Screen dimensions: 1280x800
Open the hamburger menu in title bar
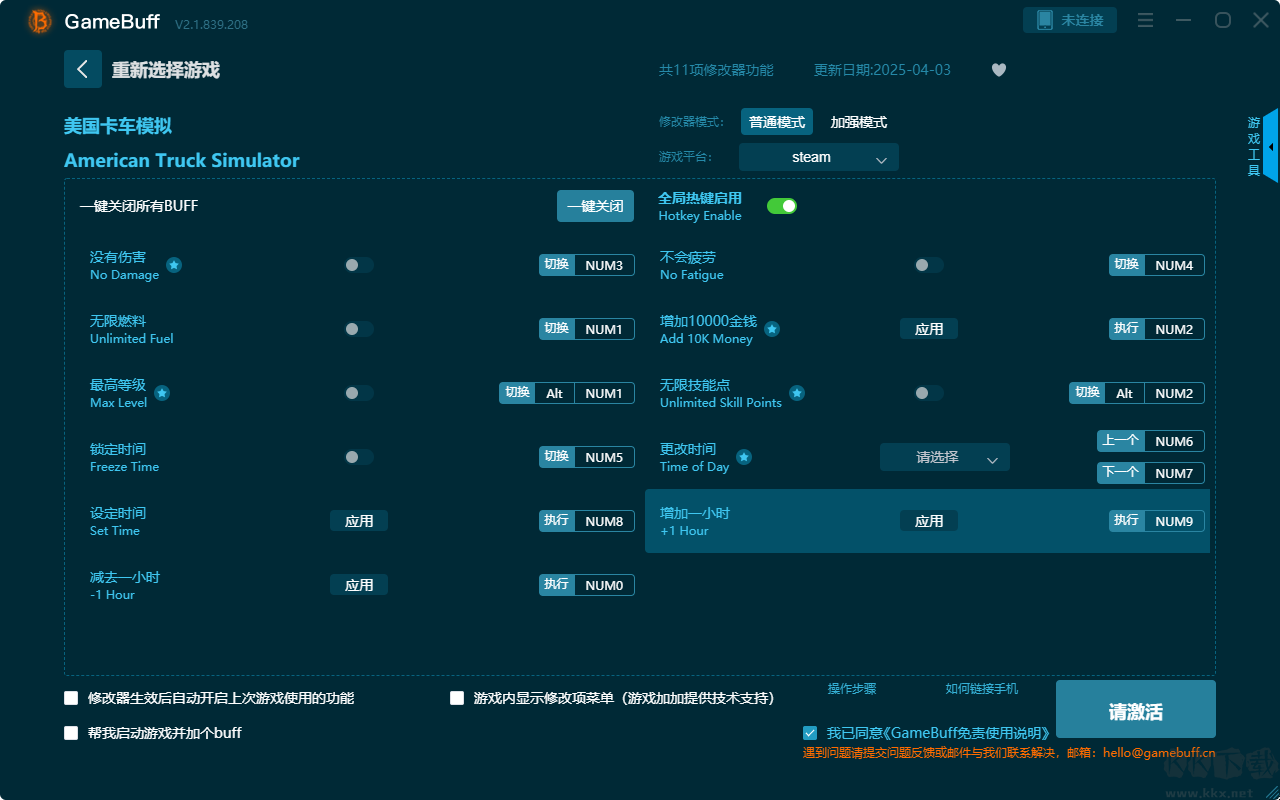[1146, 21]
